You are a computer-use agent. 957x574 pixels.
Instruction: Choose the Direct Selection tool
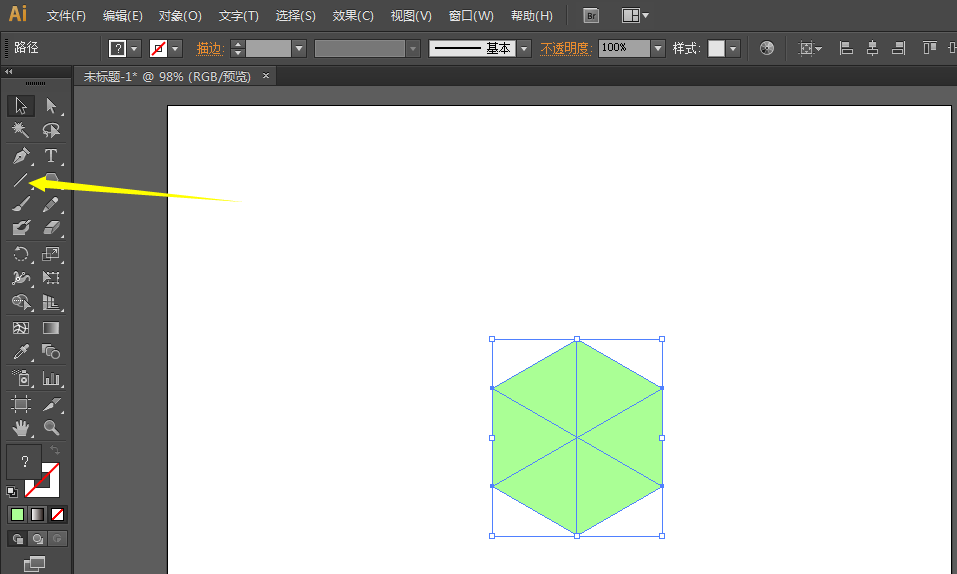click(x=51, y=106)
